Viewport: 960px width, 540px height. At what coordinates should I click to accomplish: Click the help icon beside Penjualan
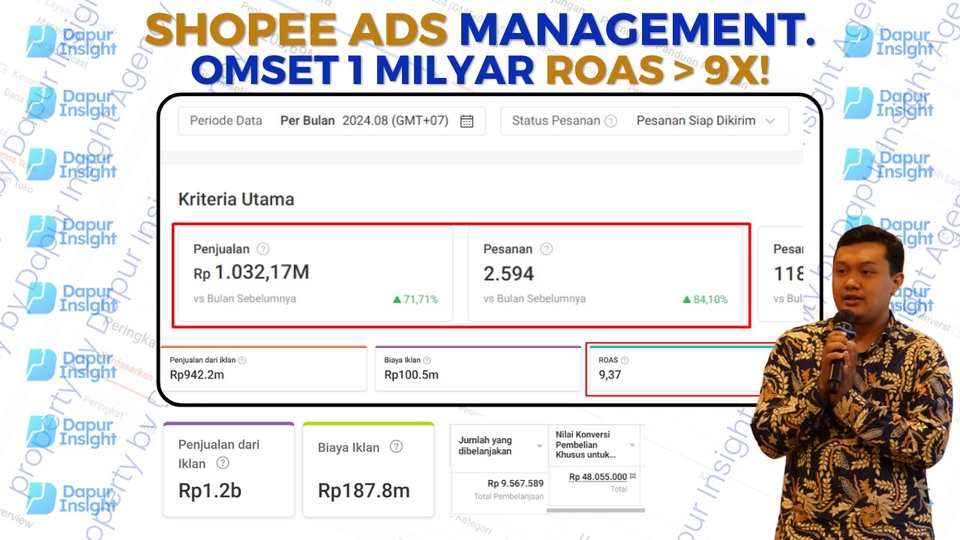pos(263,249)
